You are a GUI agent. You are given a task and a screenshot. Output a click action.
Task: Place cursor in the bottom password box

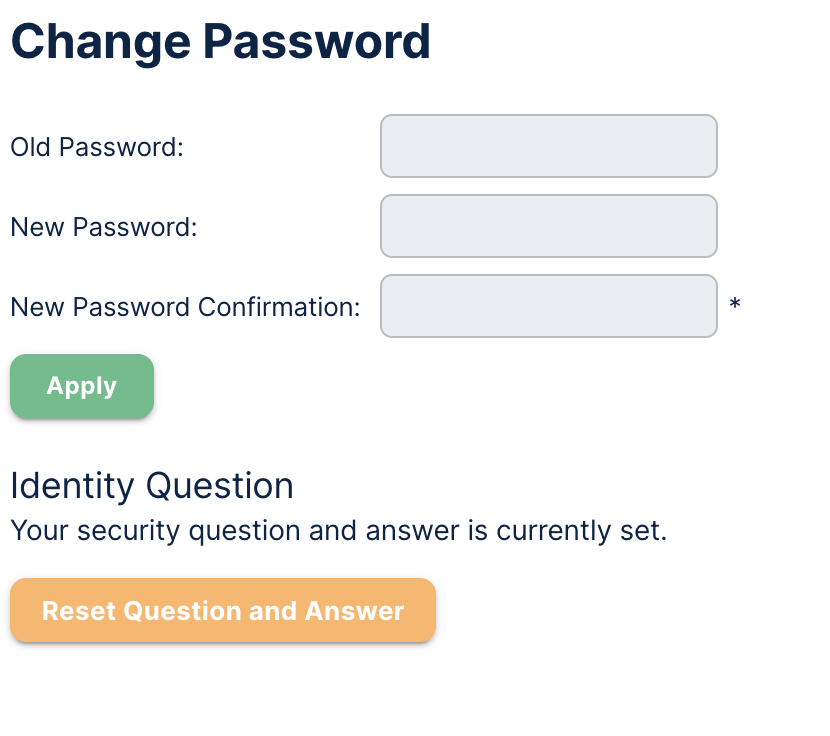click(548, 306)
